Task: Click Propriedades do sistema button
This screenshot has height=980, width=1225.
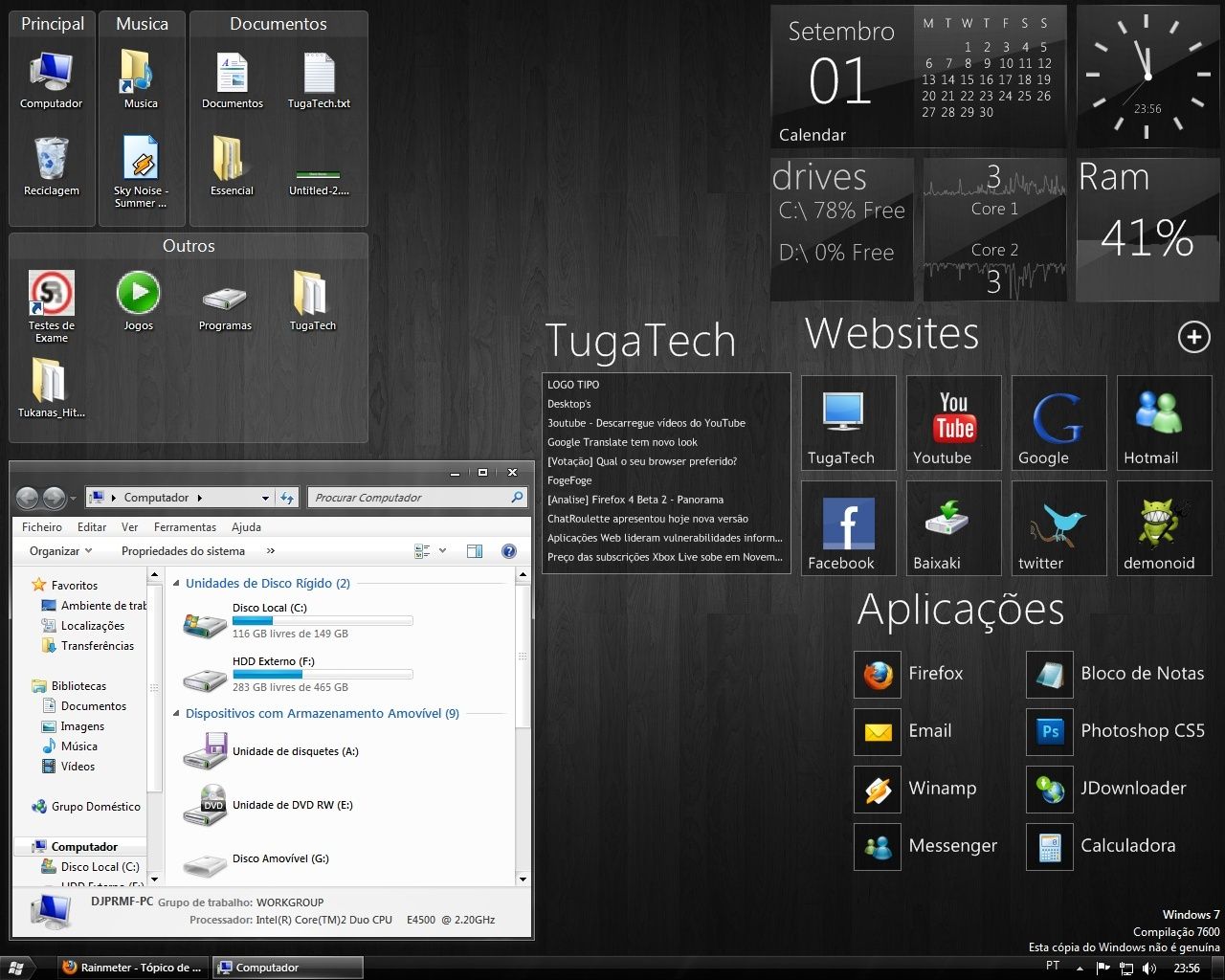Action: (183, 551)
